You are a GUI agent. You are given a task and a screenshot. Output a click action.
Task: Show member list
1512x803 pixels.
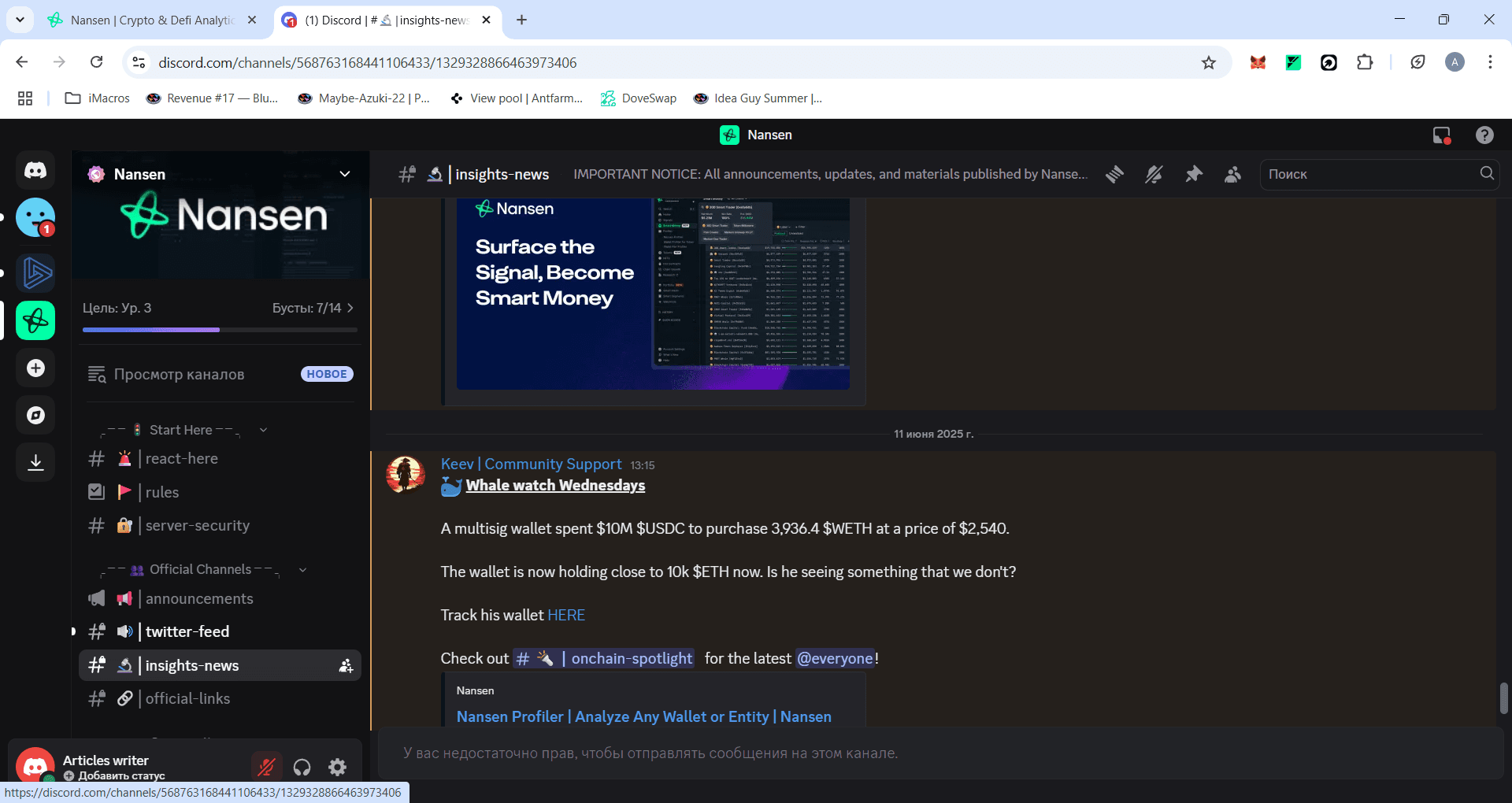(x=1233, y=174)
